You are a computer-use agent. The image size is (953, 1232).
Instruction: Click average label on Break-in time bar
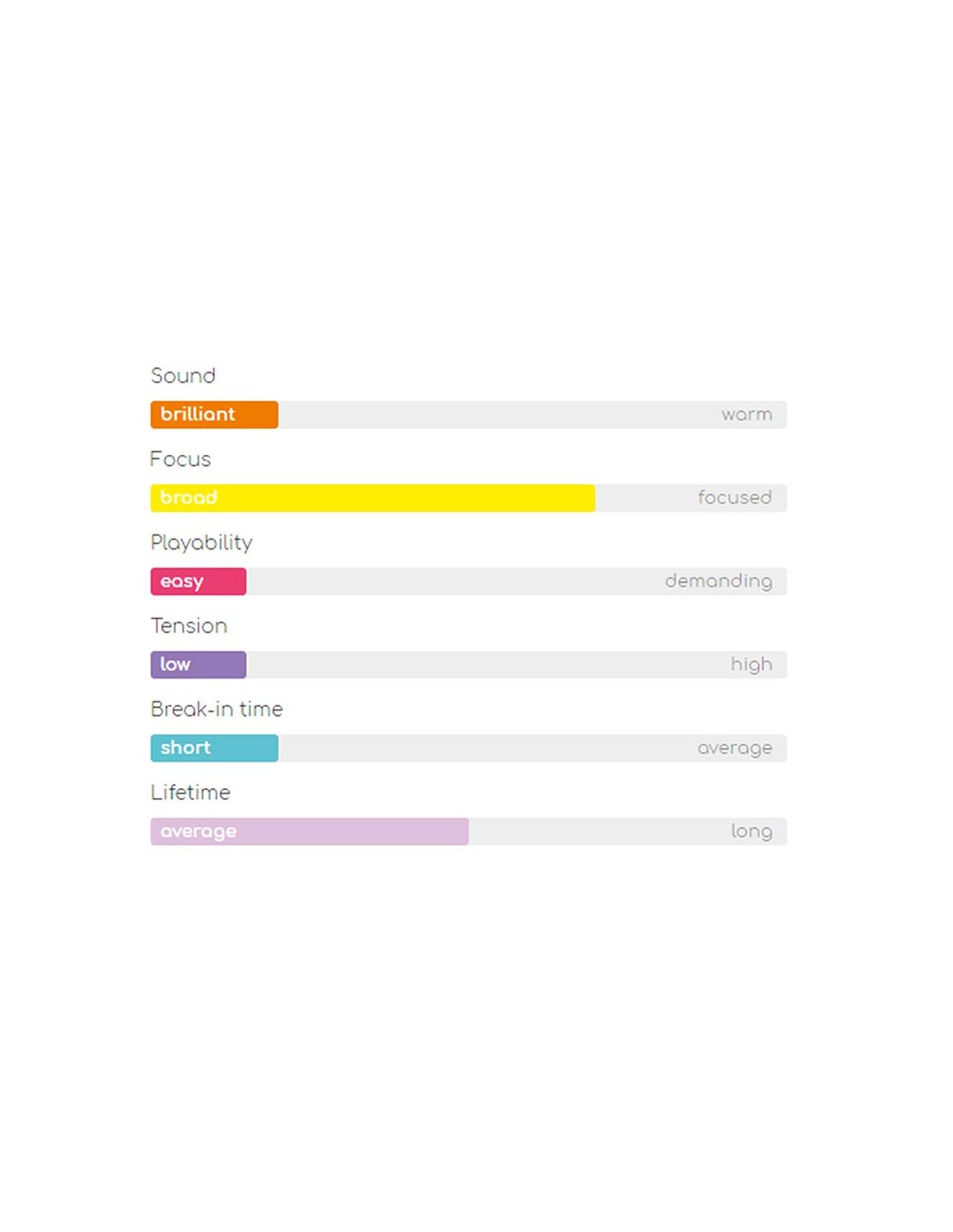pyautogui.click(x=734, y=748)
